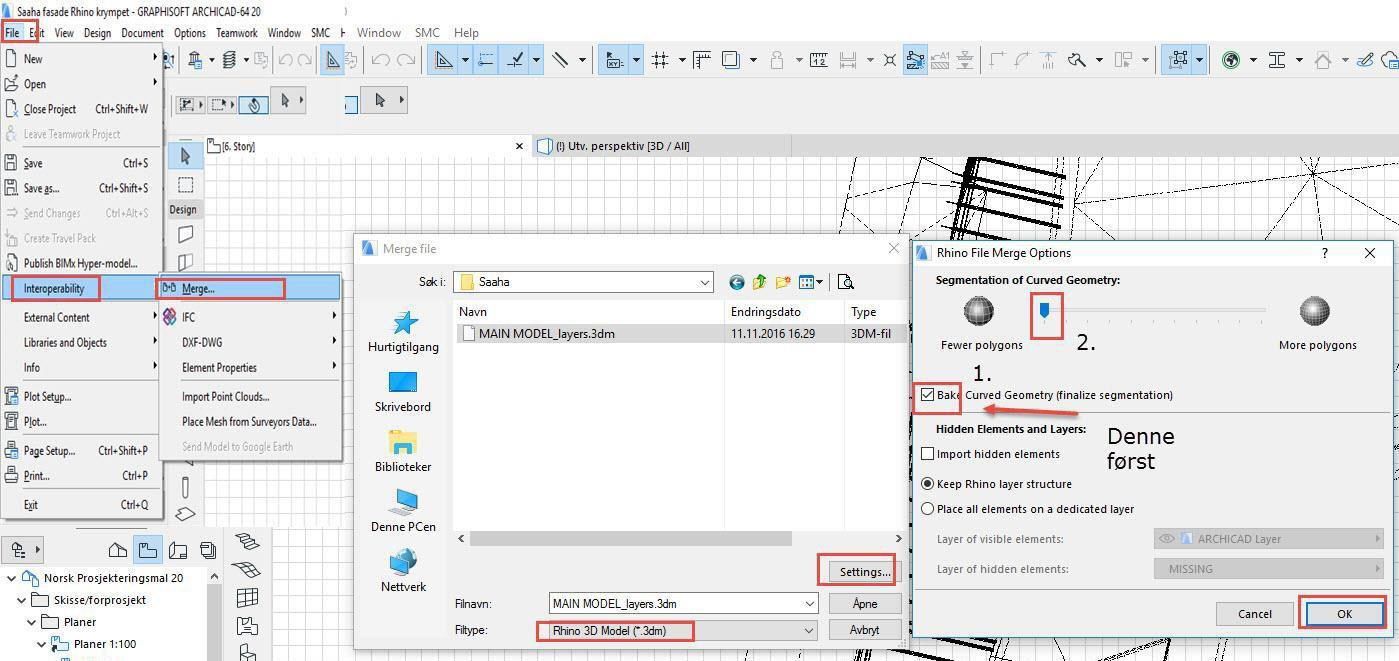Open the Biblioteker libraries location

pyautogui.click(x=403, y=452)
